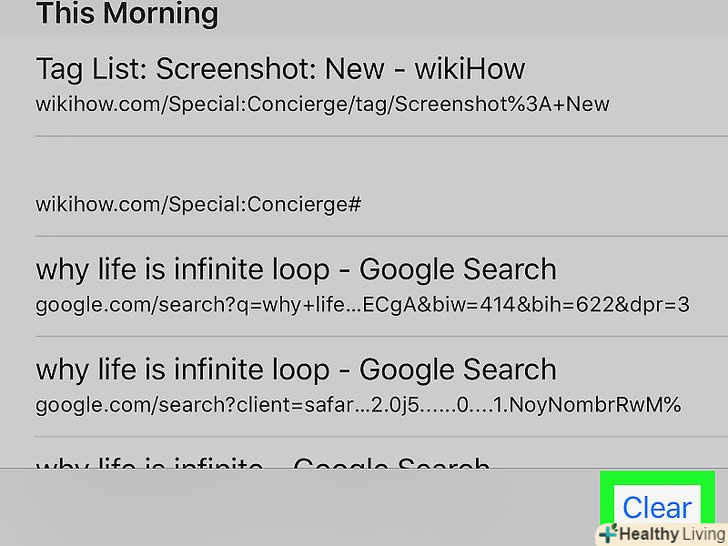Tap the blank title above Special:Concierge# URL
The width and height of the screenshot is (728, 546).
(x=200, y=170)
